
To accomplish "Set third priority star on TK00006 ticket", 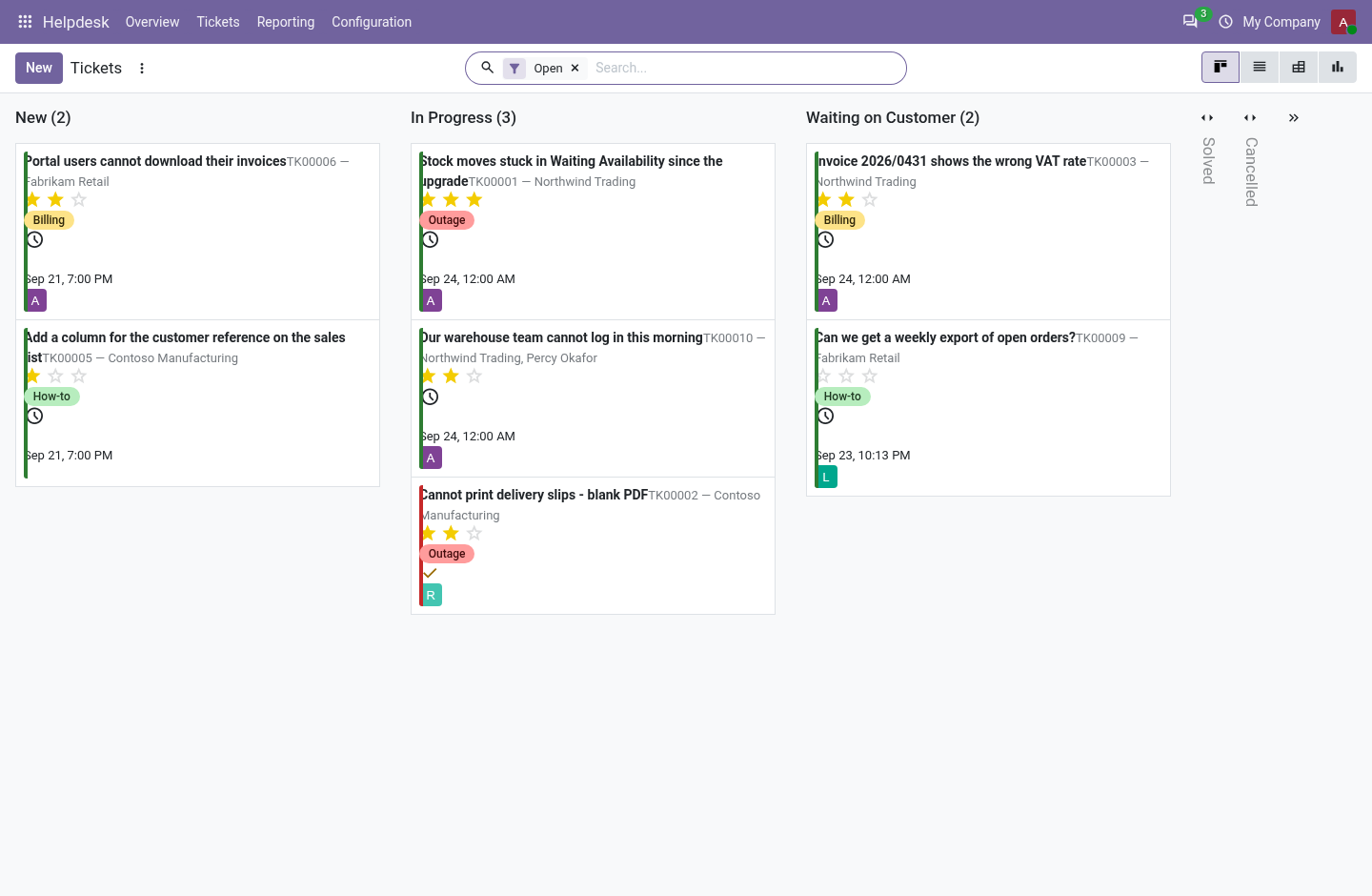I will click(x=79, y=199).
